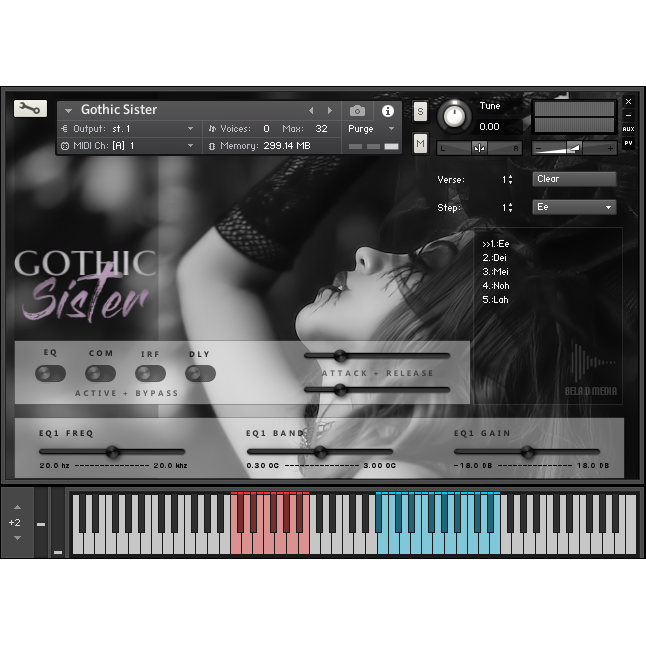
Task: Toggle the COM compressor switch
Action: click(101, 373)
